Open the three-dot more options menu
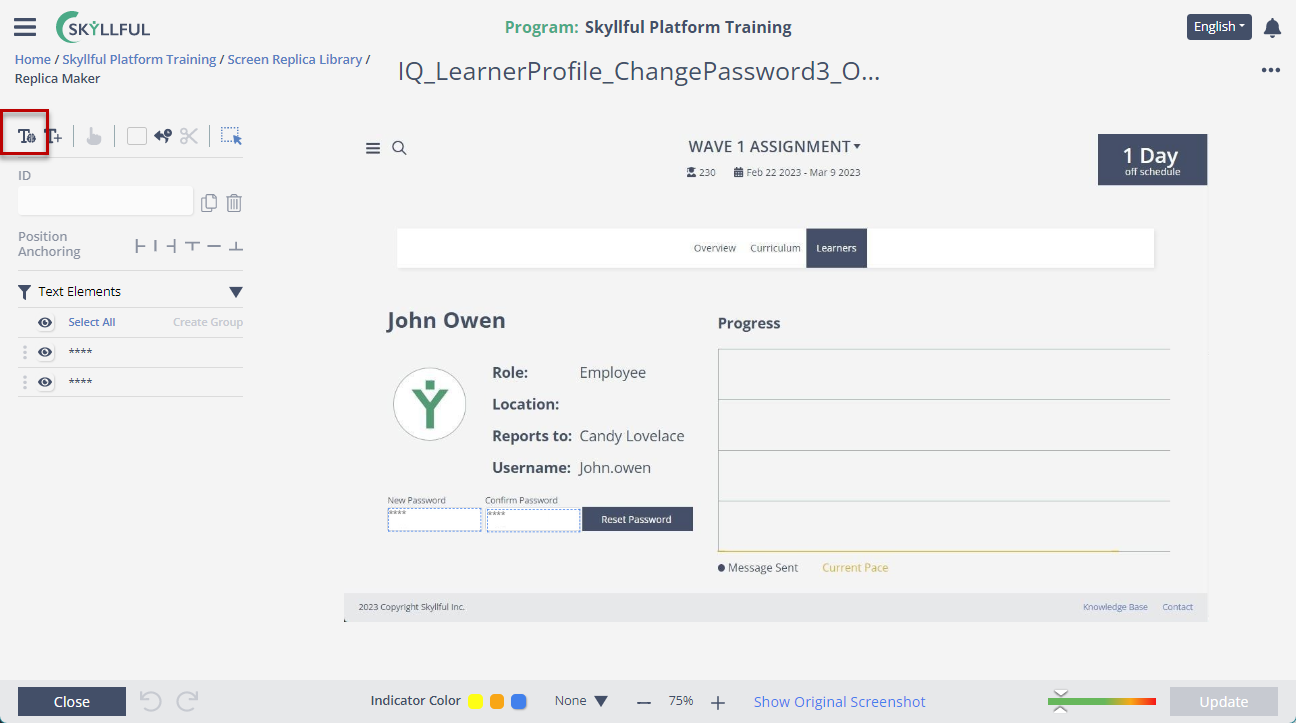 [x=1271, y=70]
